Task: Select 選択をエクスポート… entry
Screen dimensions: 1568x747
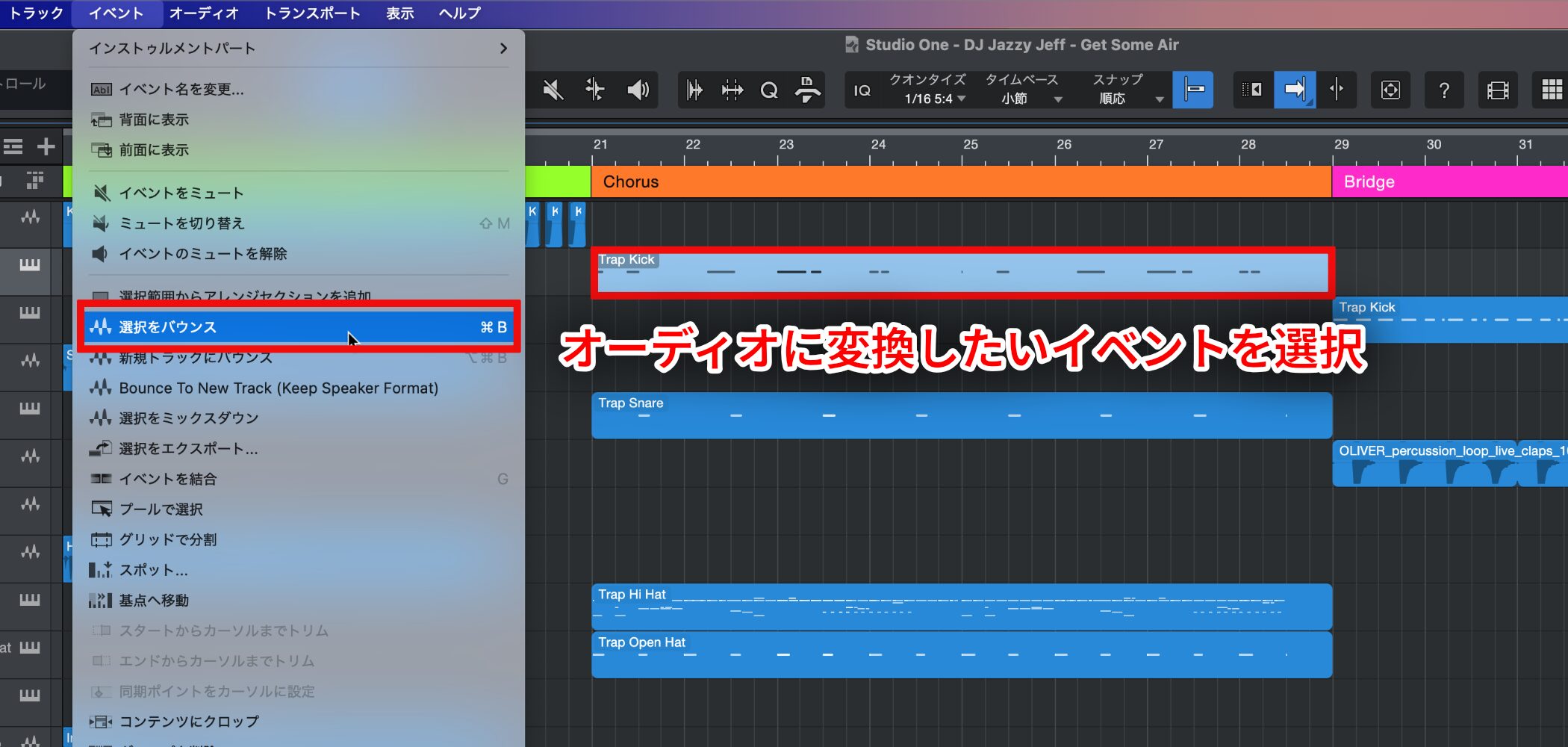Action: click(299, 448)
